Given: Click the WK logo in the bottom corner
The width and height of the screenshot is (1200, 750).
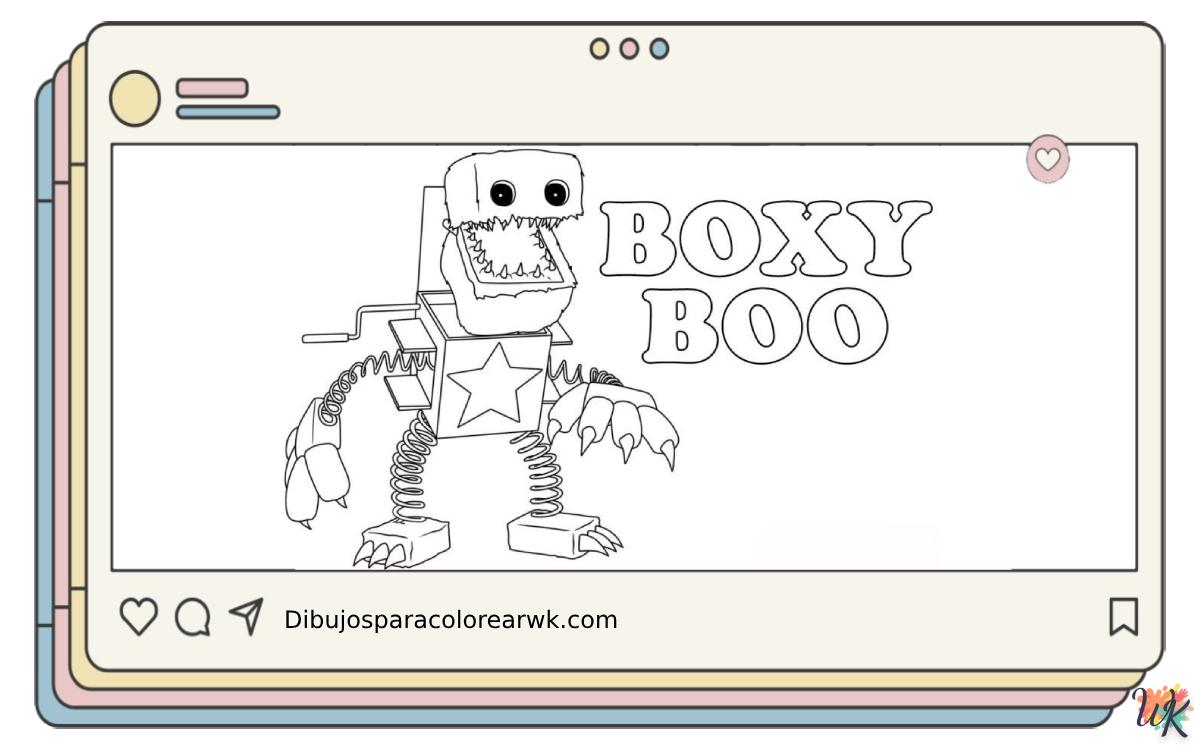Looking at the screenshot, I should [x=1163, y=712].
